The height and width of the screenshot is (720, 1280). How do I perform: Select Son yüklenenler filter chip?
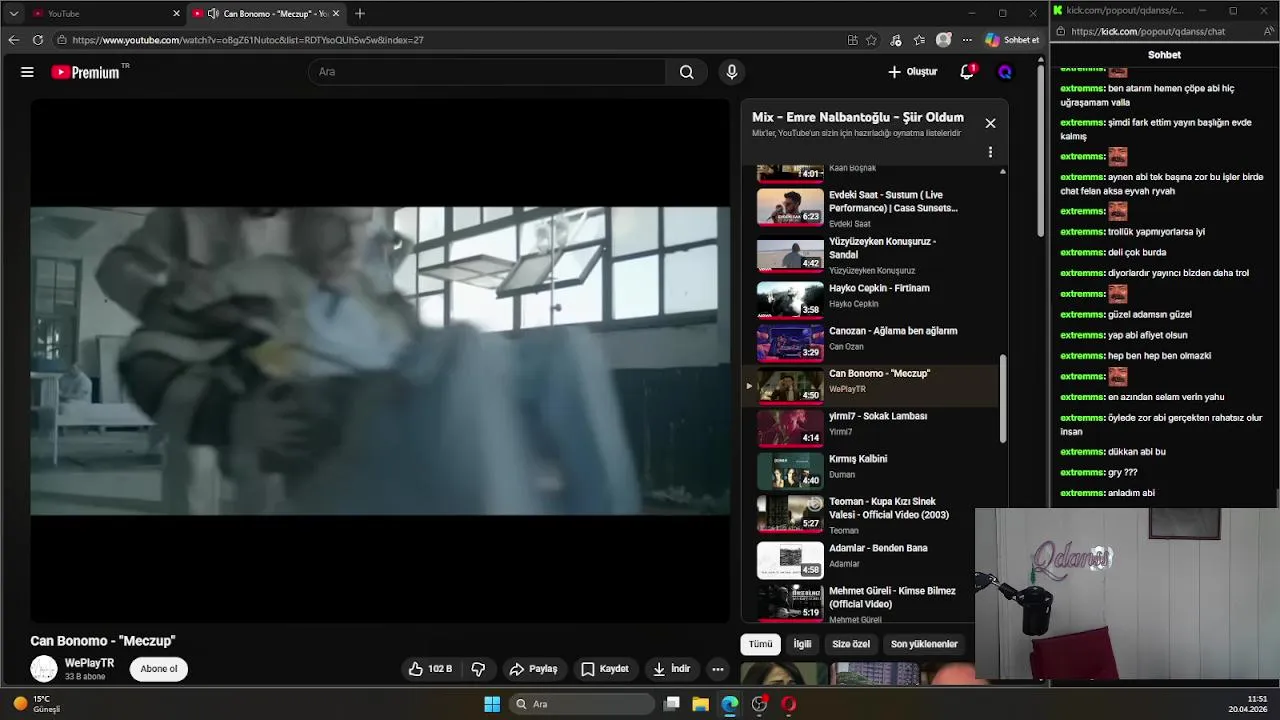tap(924, 644)
